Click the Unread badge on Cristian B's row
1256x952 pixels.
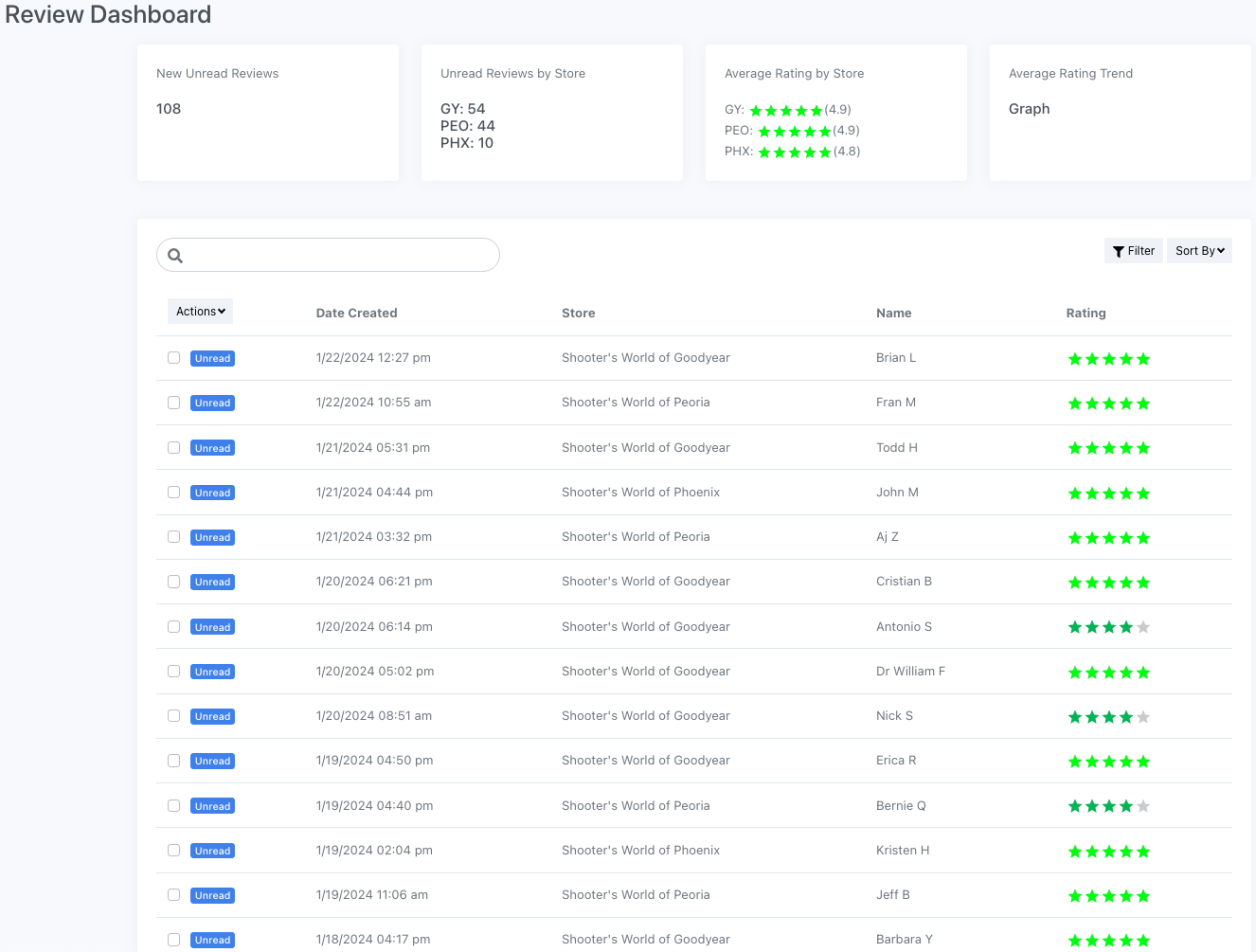(212, 582)
